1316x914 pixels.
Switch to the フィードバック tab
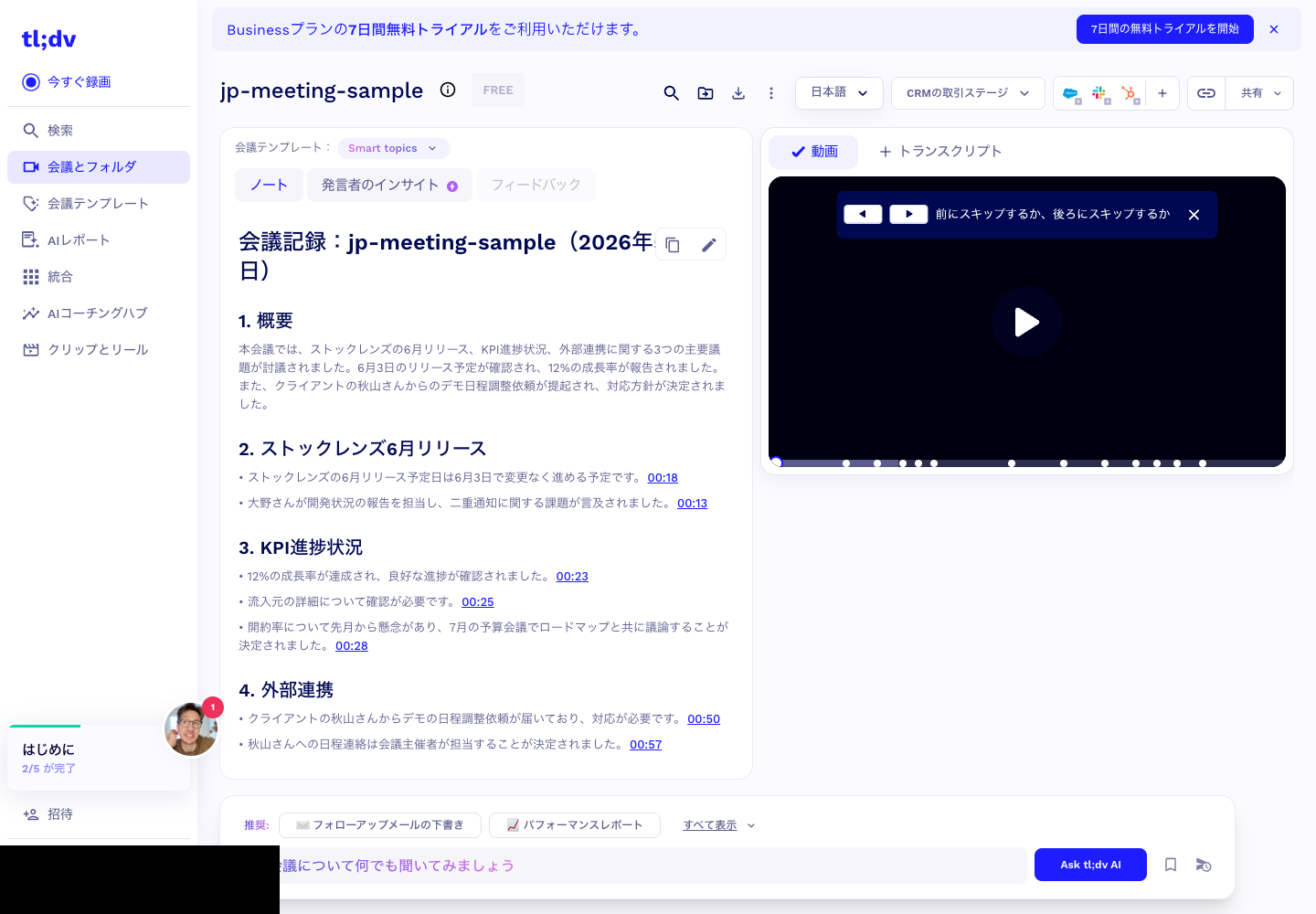(536, 185)
